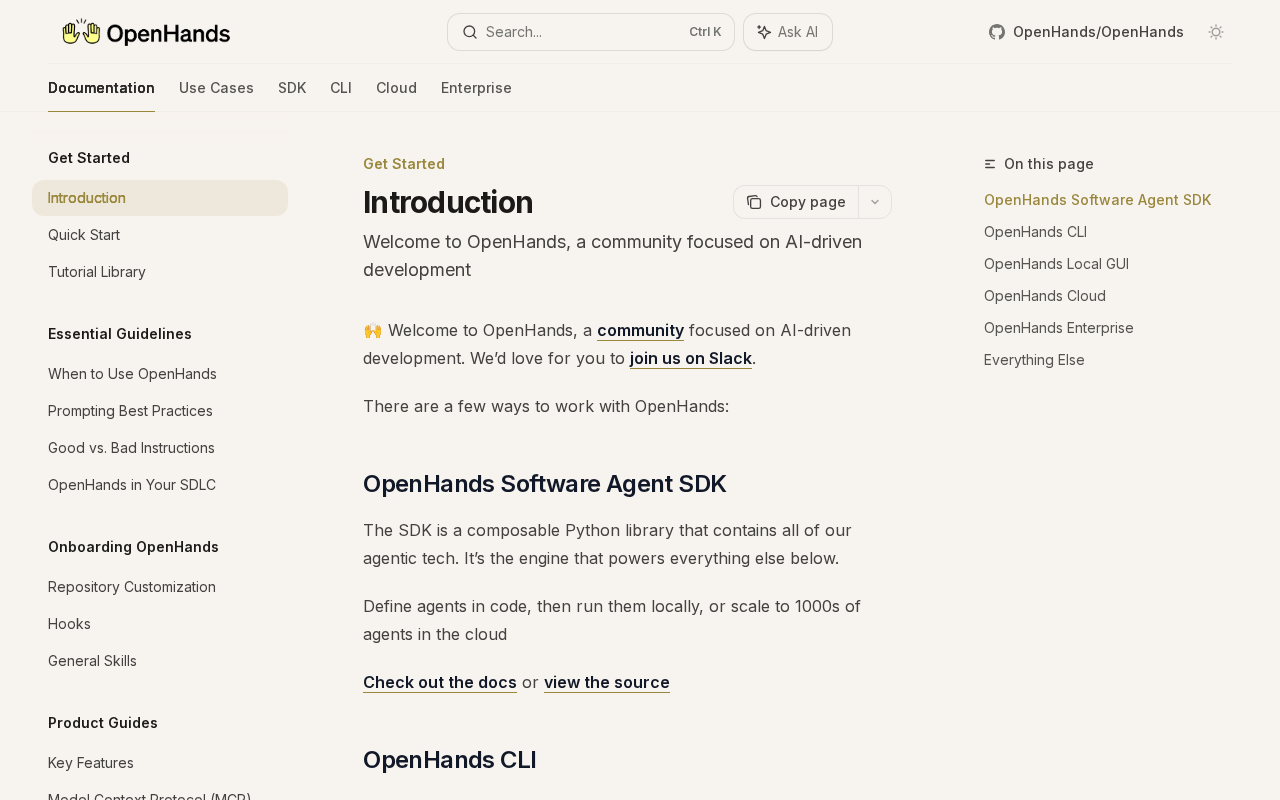Click the GitHub icon in the header
This screenshot has height=800, width=1280.
pyautogui.click(x=997, y=32)
